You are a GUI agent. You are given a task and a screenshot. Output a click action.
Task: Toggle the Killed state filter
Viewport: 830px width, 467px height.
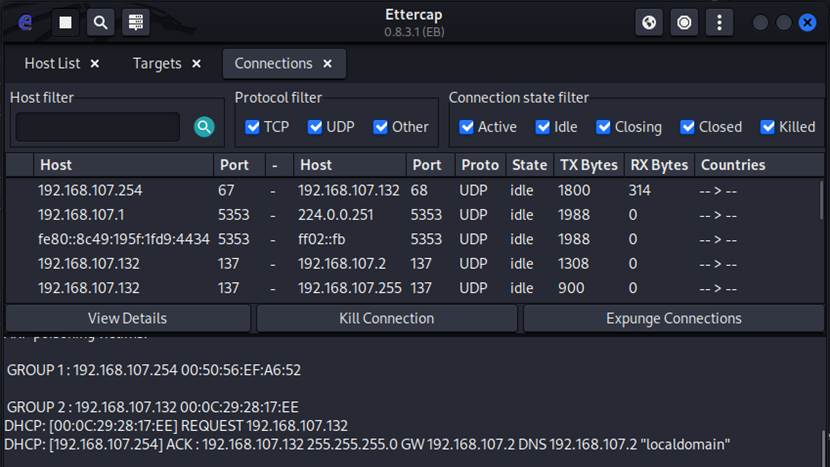pos(768,127)
